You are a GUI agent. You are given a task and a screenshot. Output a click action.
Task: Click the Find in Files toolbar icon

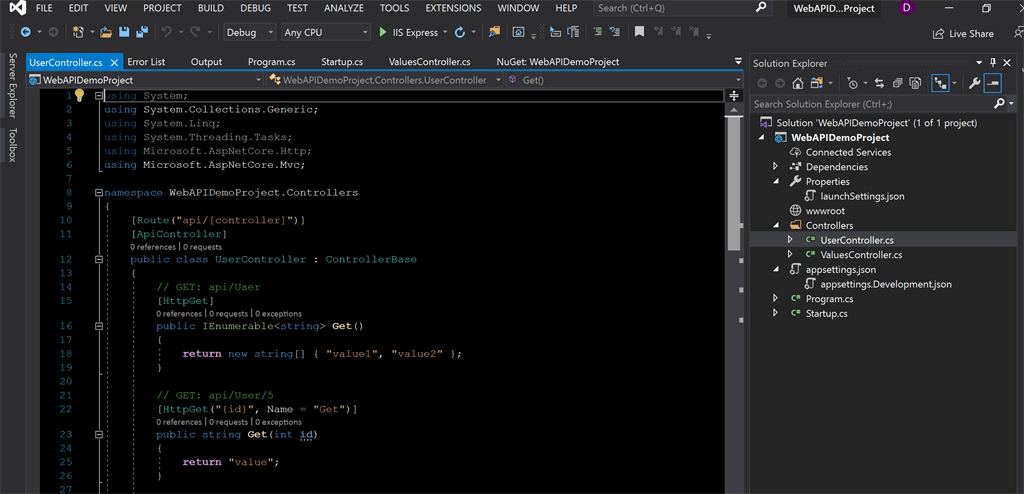494,32
